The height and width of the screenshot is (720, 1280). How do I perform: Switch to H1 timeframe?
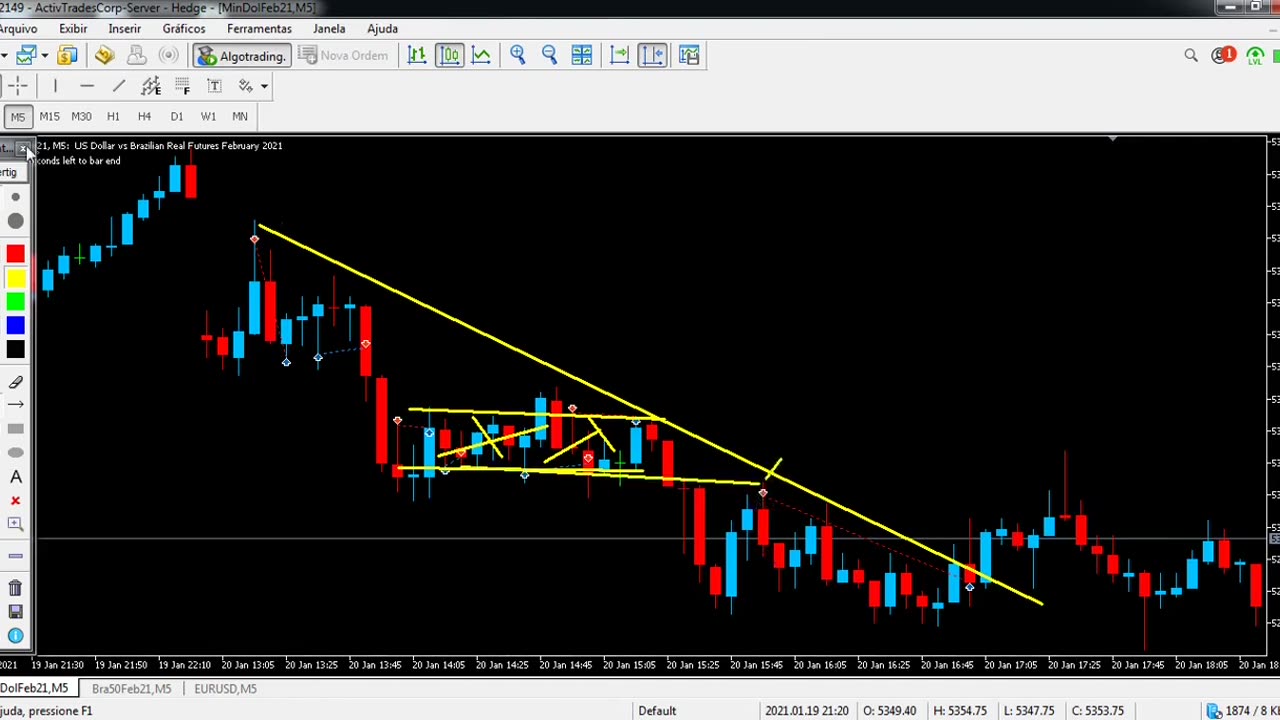[x=113, y=116]
